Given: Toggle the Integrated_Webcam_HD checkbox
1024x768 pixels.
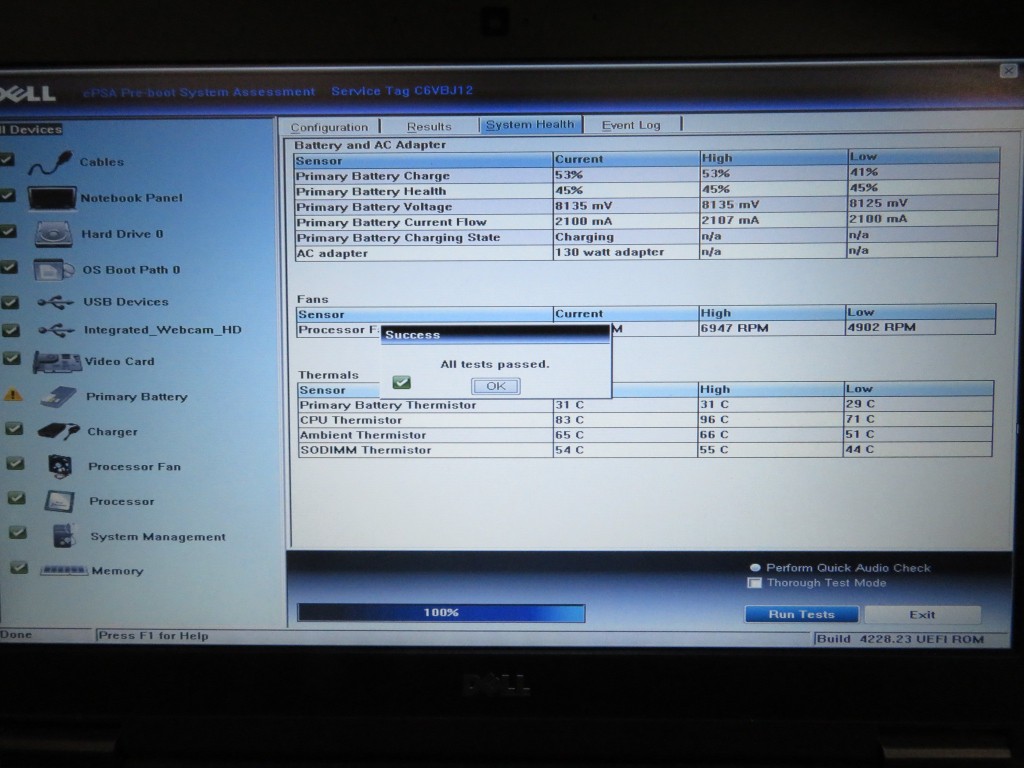Looking at the screenshot, I should pos(10,330).
